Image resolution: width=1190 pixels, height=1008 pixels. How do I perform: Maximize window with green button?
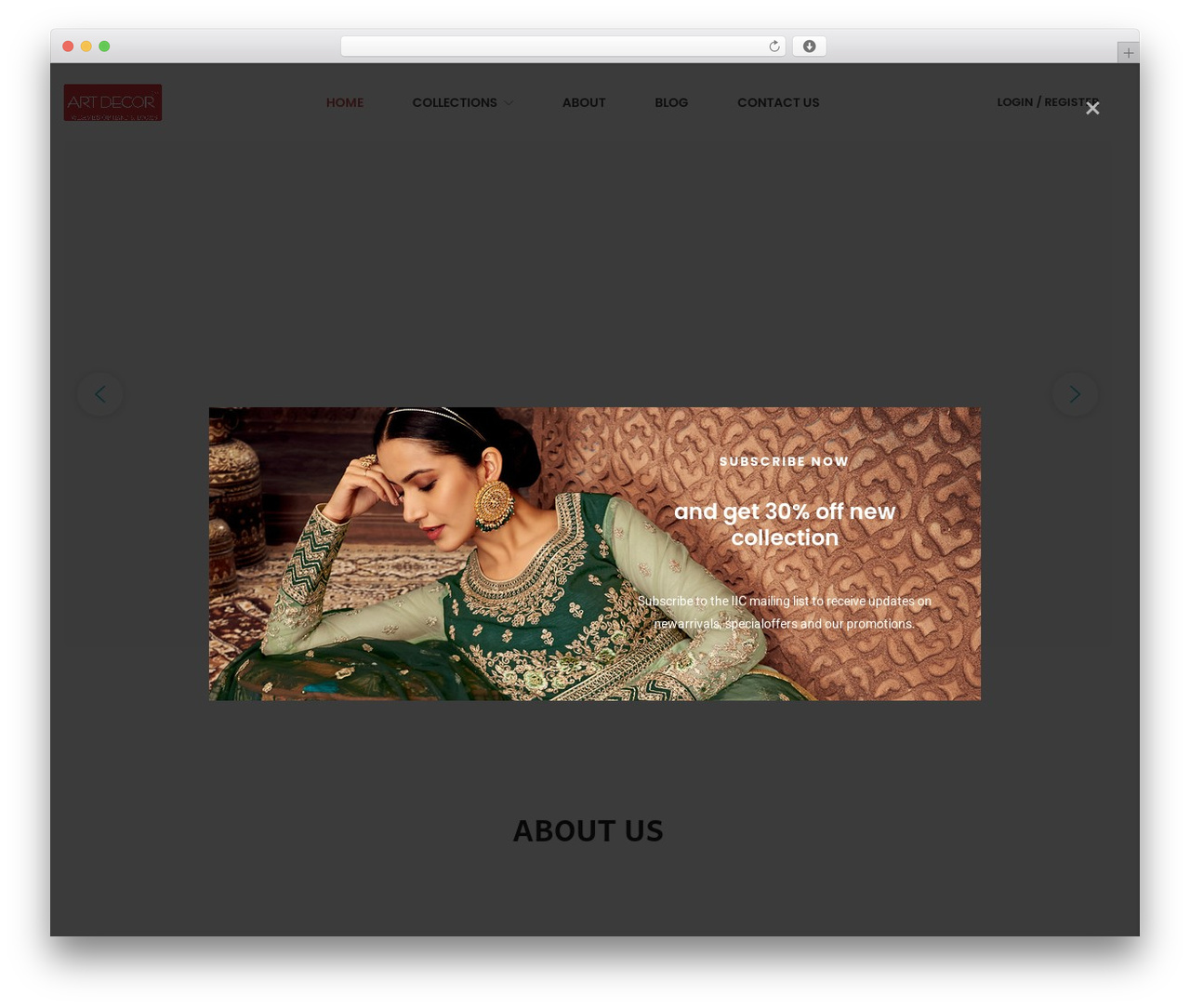(104, 46)
